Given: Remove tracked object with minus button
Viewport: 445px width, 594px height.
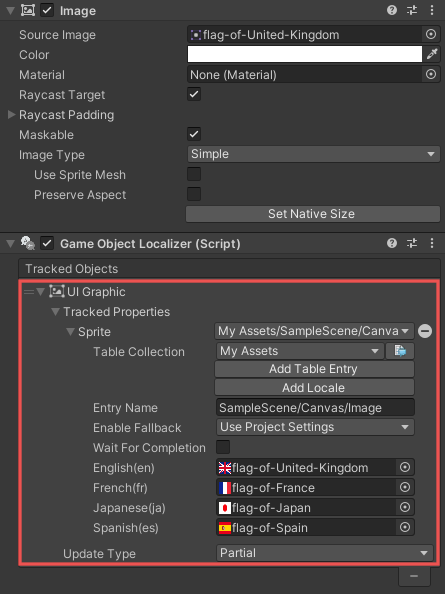Looking at the screenshot, I should pyautogui.click(x=414, y=576).
